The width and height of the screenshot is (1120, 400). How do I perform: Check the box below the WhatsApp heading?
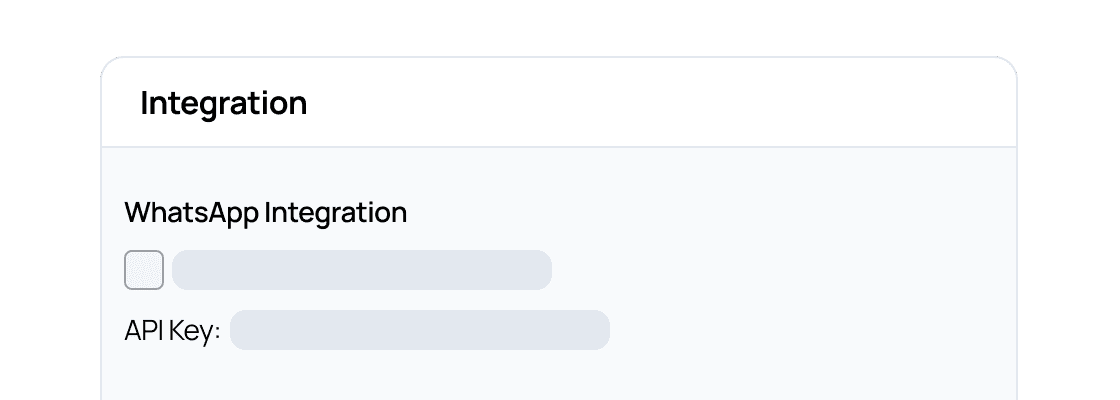[144, 270]
